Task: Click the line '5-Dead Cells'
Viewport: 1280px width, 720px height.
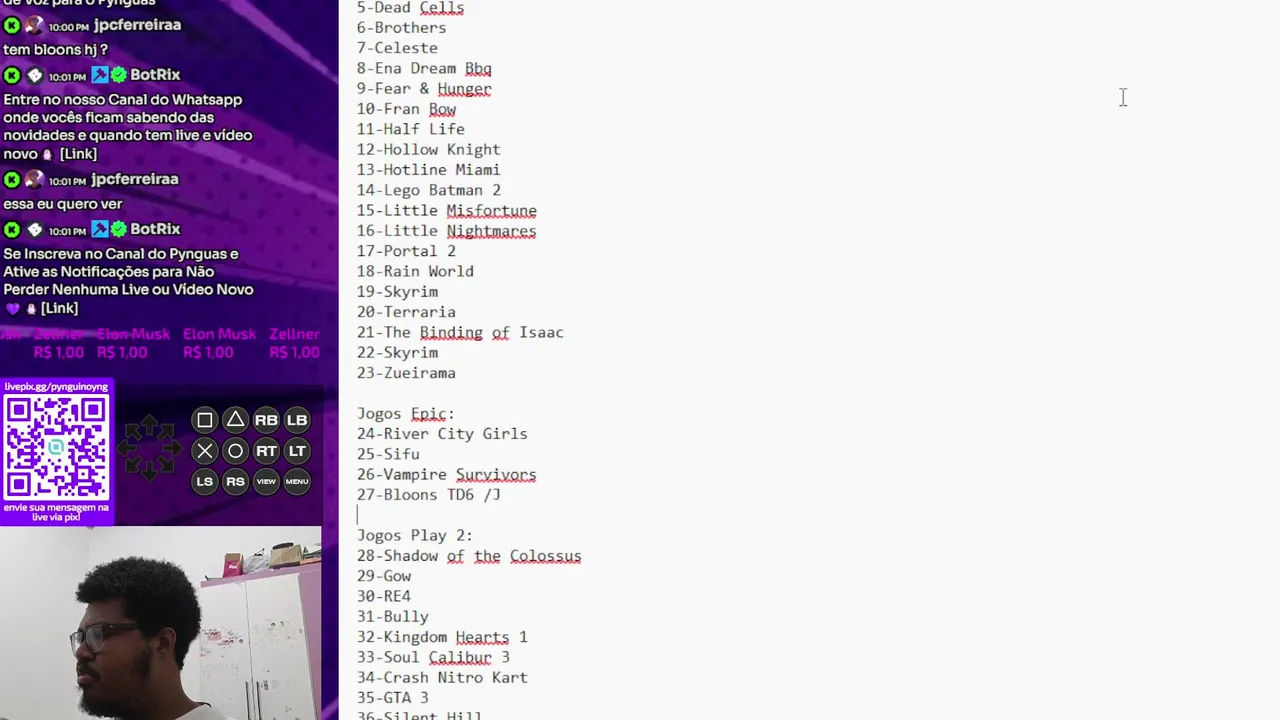Action: coord(410,8)
